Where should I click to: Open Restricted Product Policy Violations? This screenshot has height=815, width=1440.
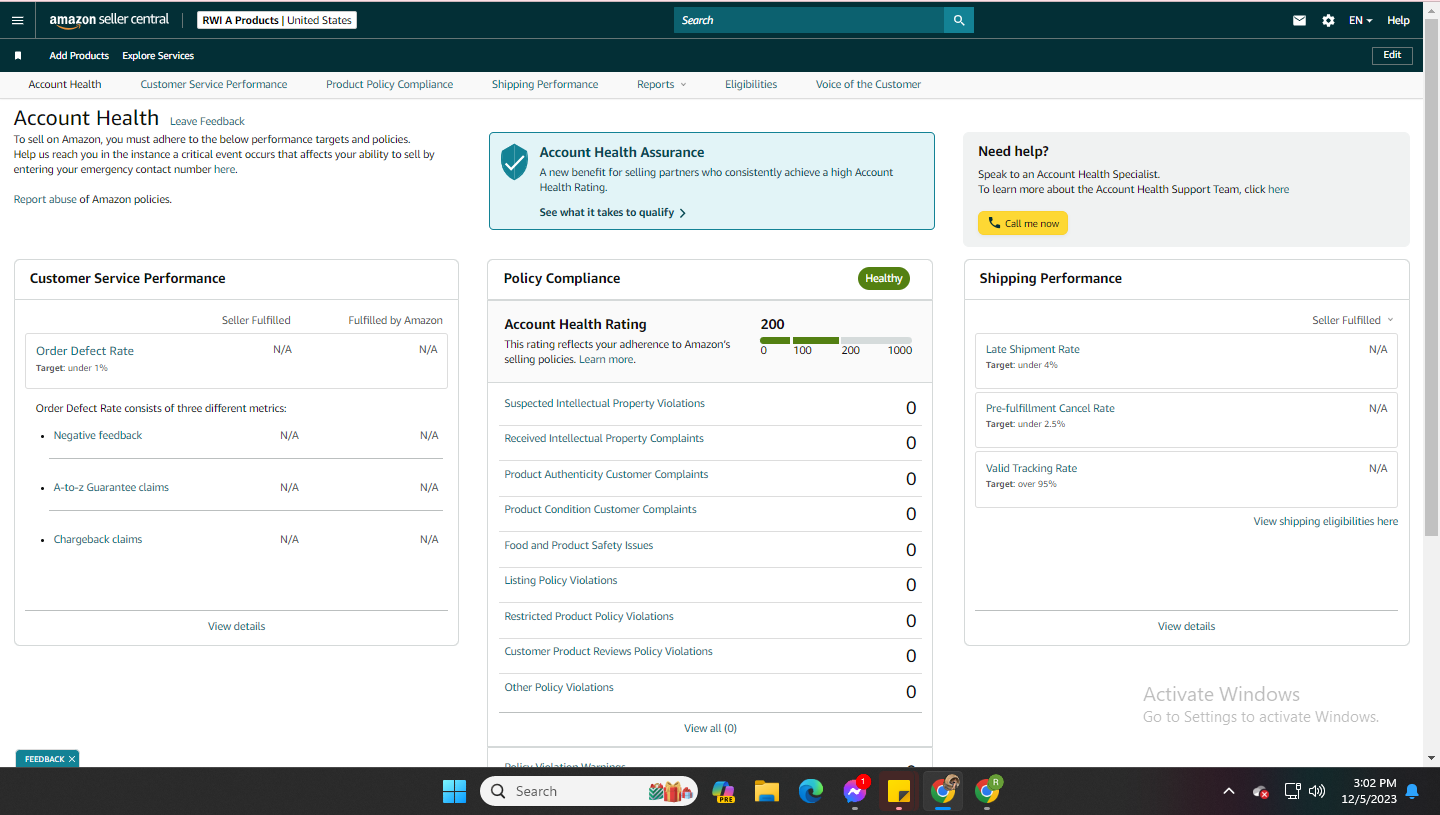[x=589, y=616]
